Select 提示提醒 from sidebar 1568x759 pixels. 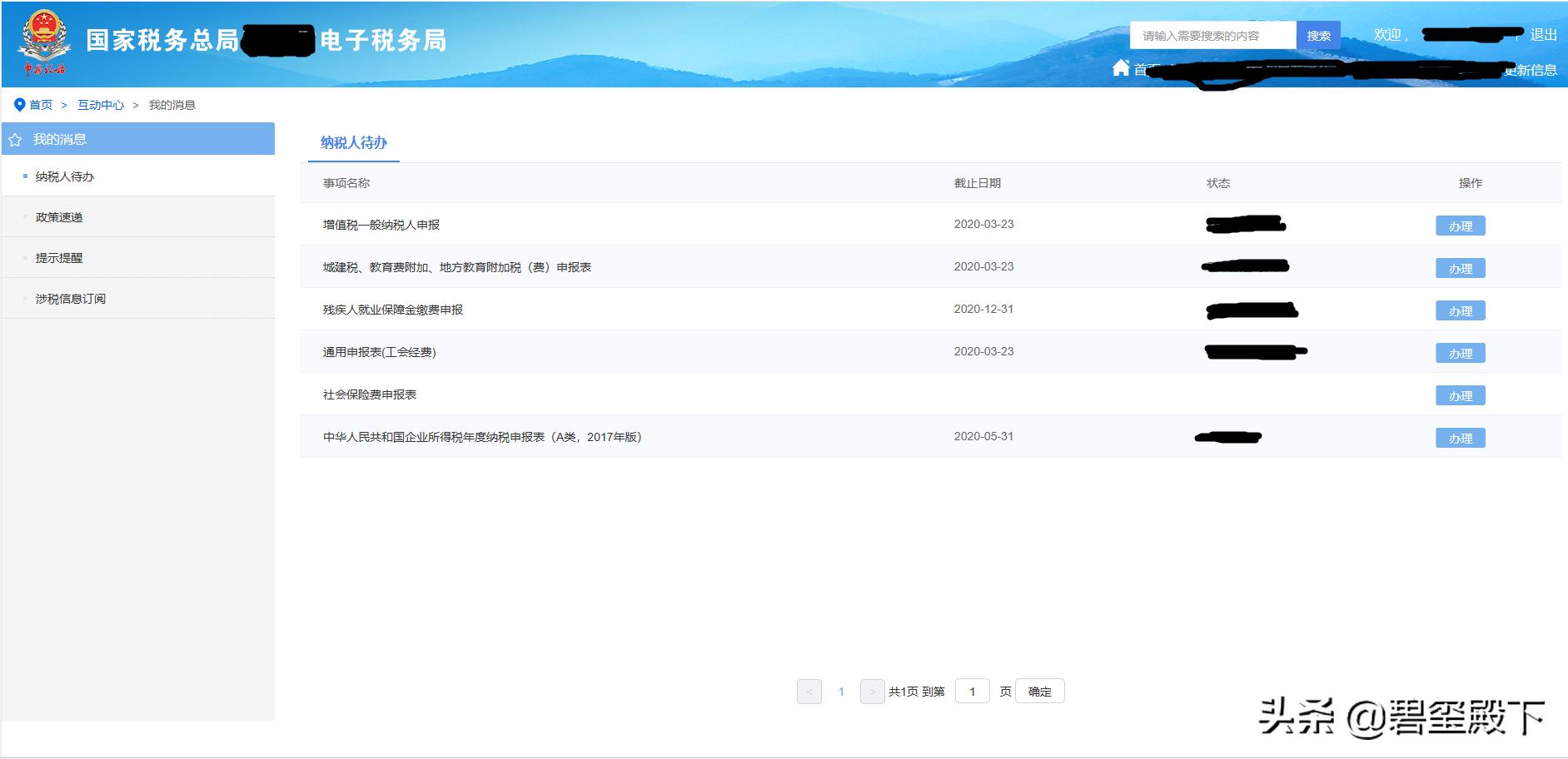coord(57,257)
